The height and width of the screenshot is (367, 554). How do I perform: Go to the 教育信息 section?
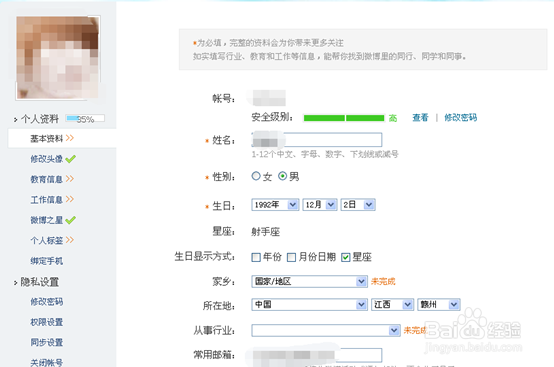pyautogui.click(x=47, y=179)
